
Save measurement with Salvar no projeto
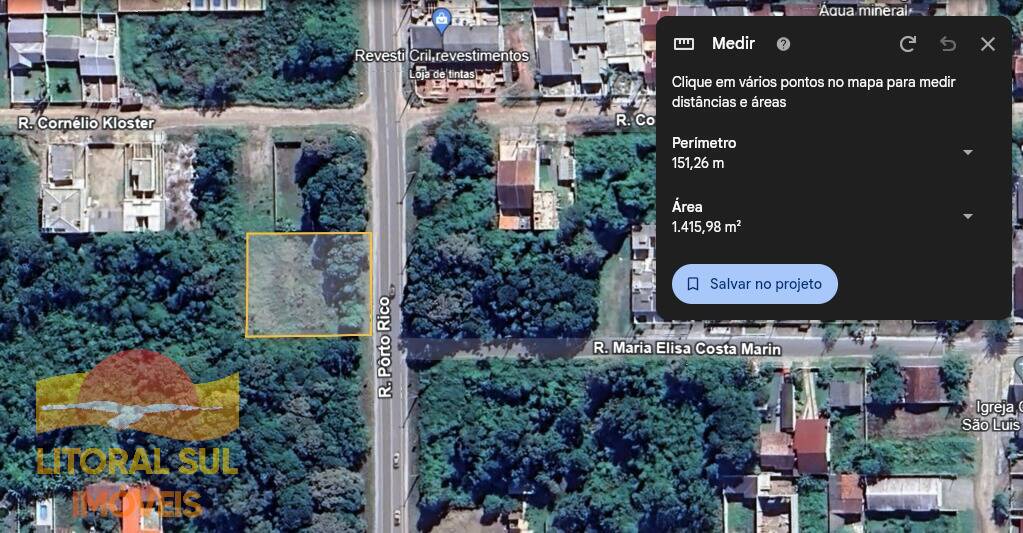point(754,284)
